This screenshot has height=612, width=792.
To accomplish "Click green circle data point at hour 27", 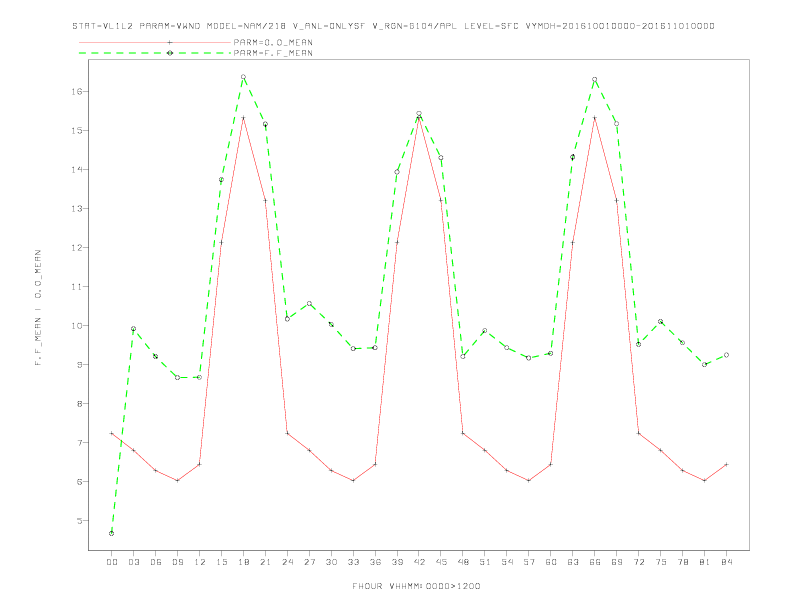I will tap(309, 303).
